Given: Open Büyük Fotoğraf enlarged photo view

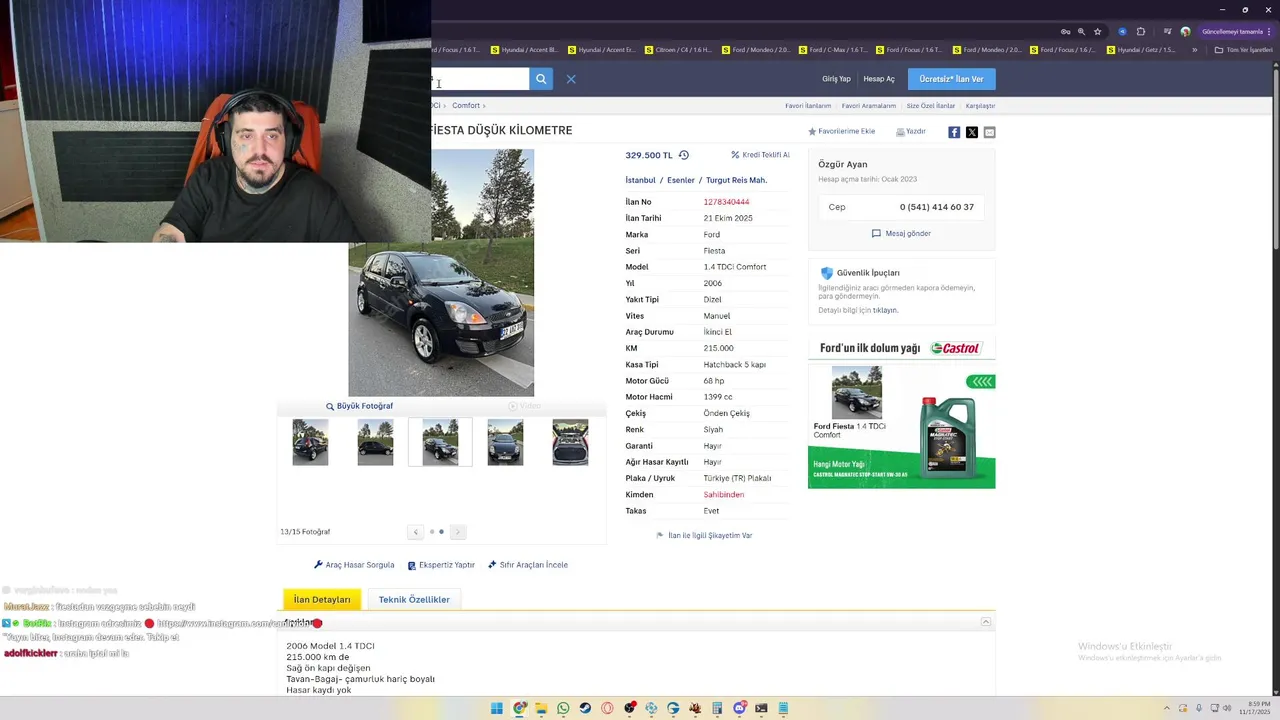Looking at the screenshot, I should [359, 406].
